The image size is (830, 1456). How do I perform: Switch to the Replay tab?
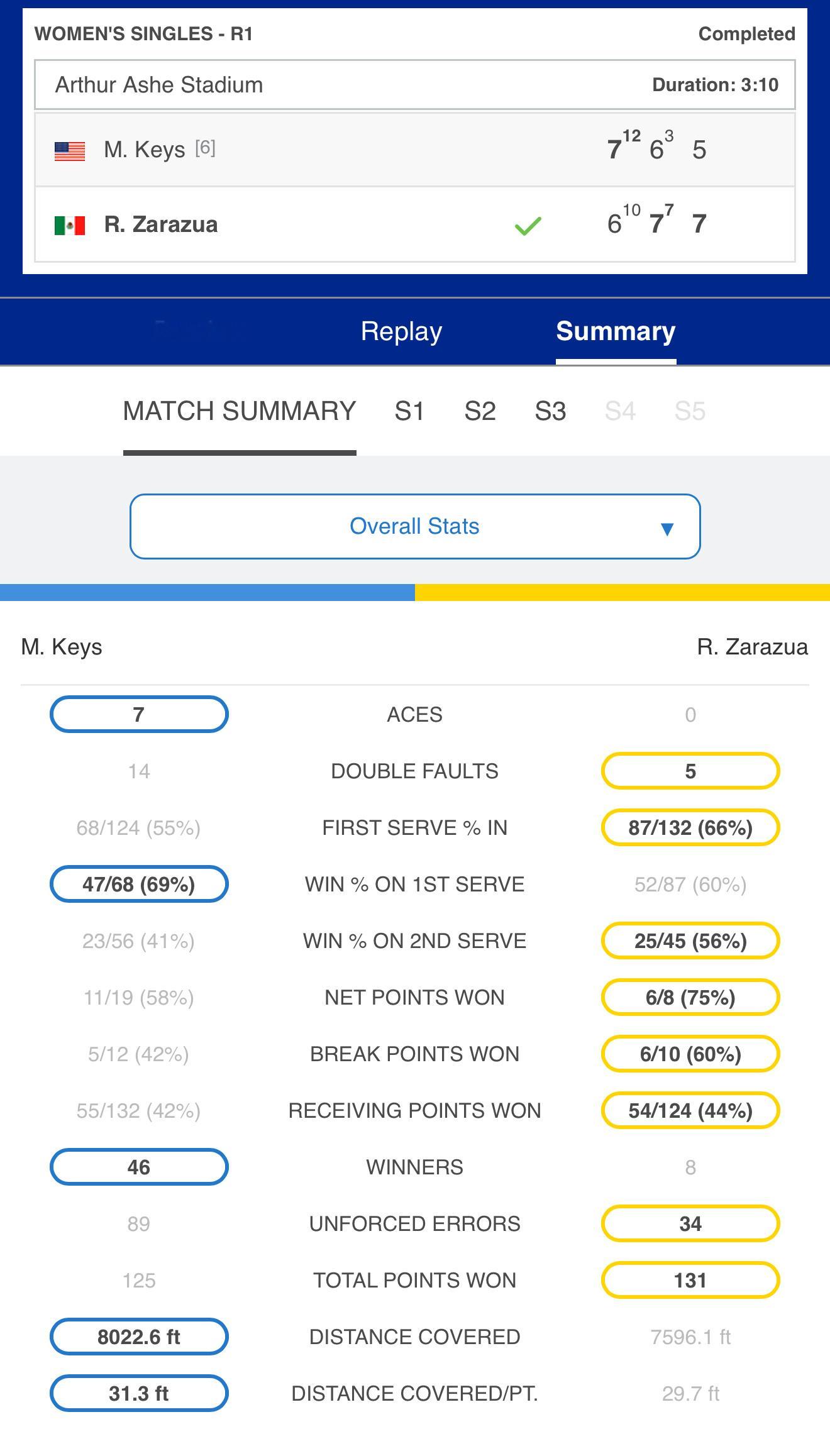pyautogui.click(x=401, y=331)
